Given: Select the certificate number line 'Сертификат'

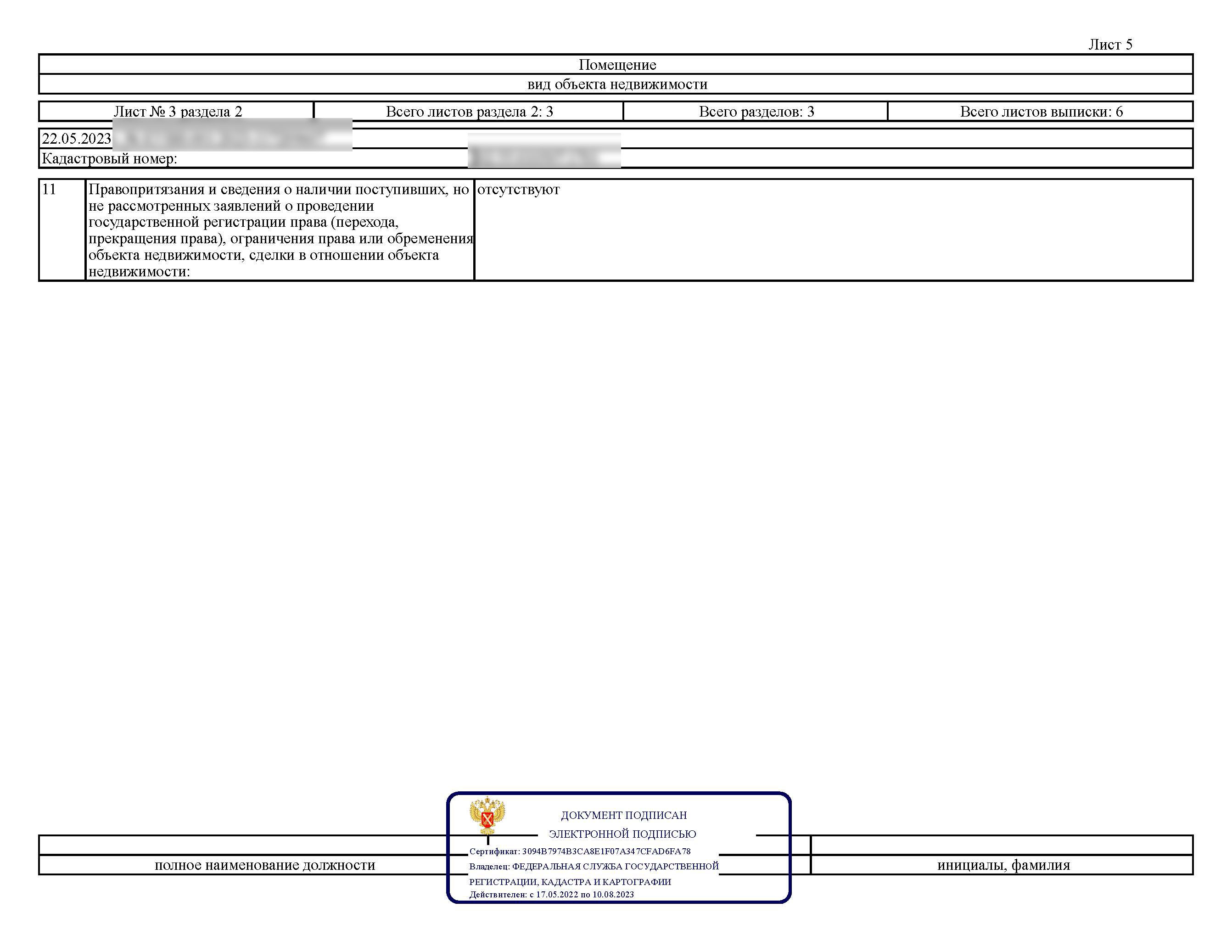Looking at the screenshot, I should click(x=580, y=851).
